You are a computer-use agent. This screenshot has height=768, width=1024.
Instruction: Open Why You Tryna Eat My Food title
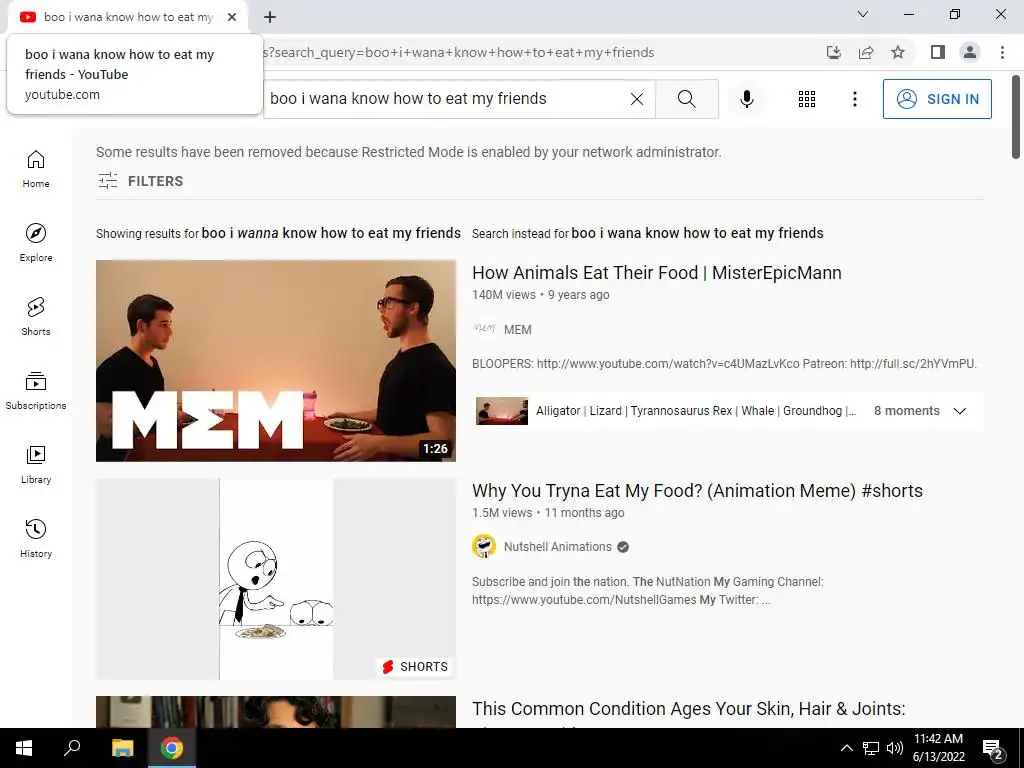(x=697, y=490)
